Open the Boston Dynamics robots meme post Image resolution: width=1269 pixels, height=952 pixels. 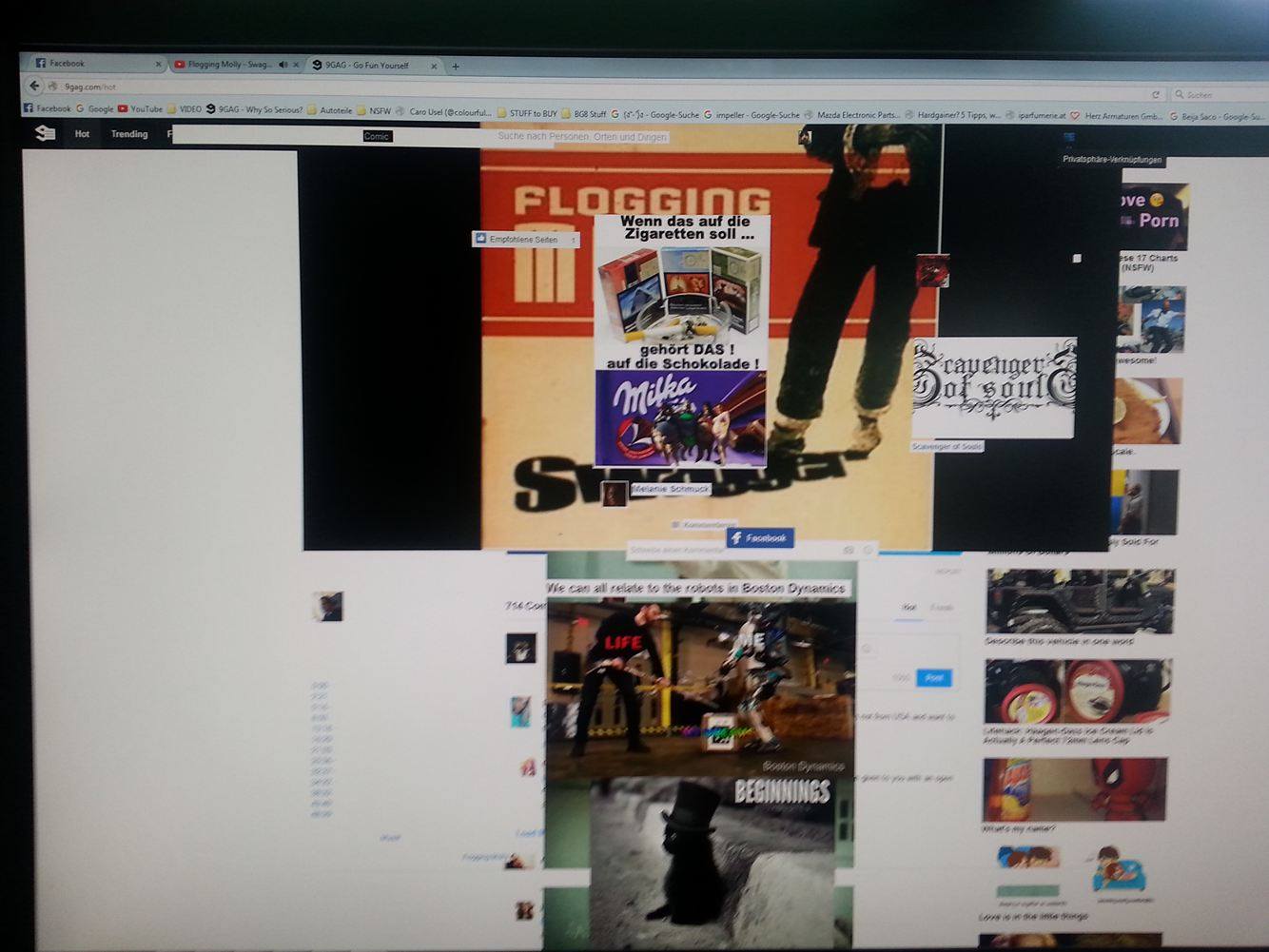[700, 688]
